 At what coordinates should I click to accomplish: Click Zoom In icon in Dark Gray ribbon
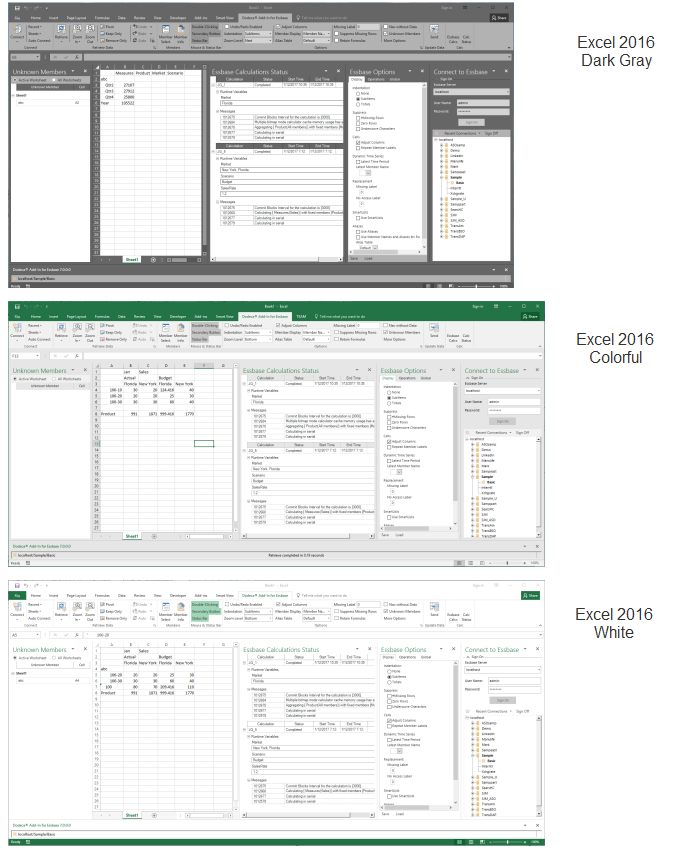tap(77, 29)
